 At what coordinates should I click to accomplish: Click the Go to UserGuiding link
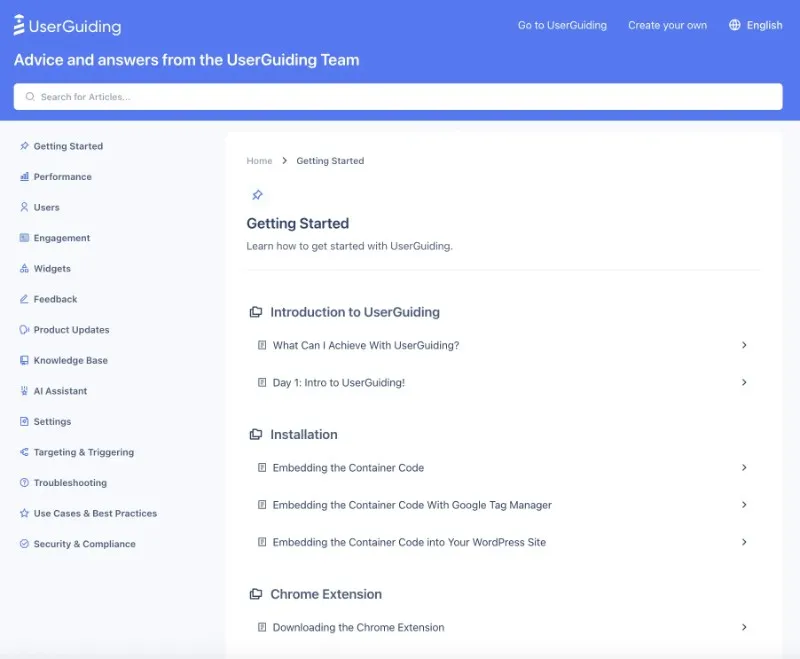click(562, 25)
